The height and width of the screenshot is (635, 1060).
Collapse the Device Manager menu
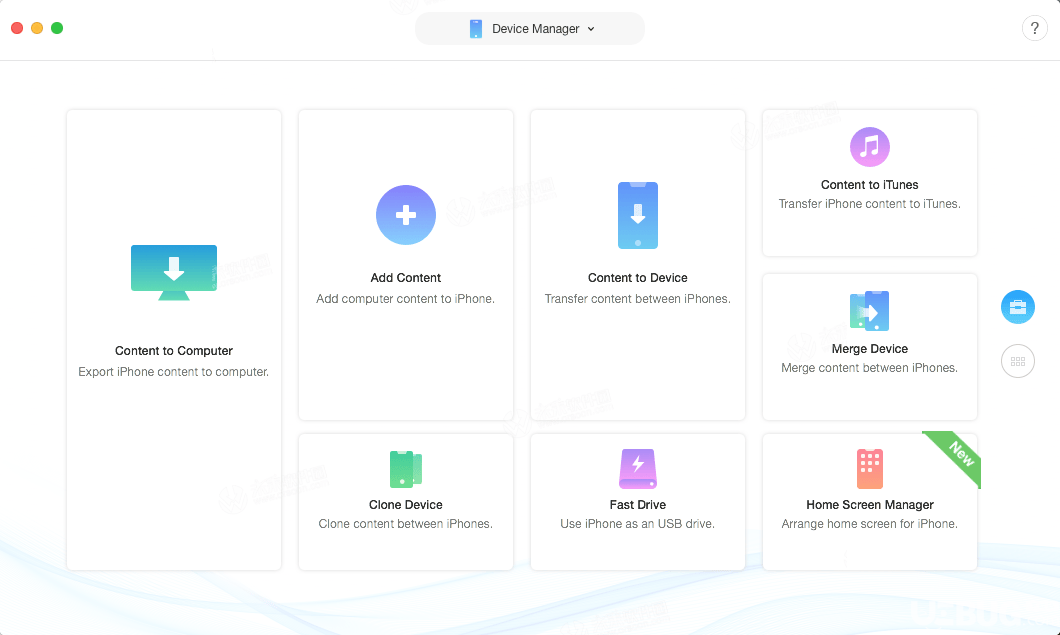(x=529, y=29)
